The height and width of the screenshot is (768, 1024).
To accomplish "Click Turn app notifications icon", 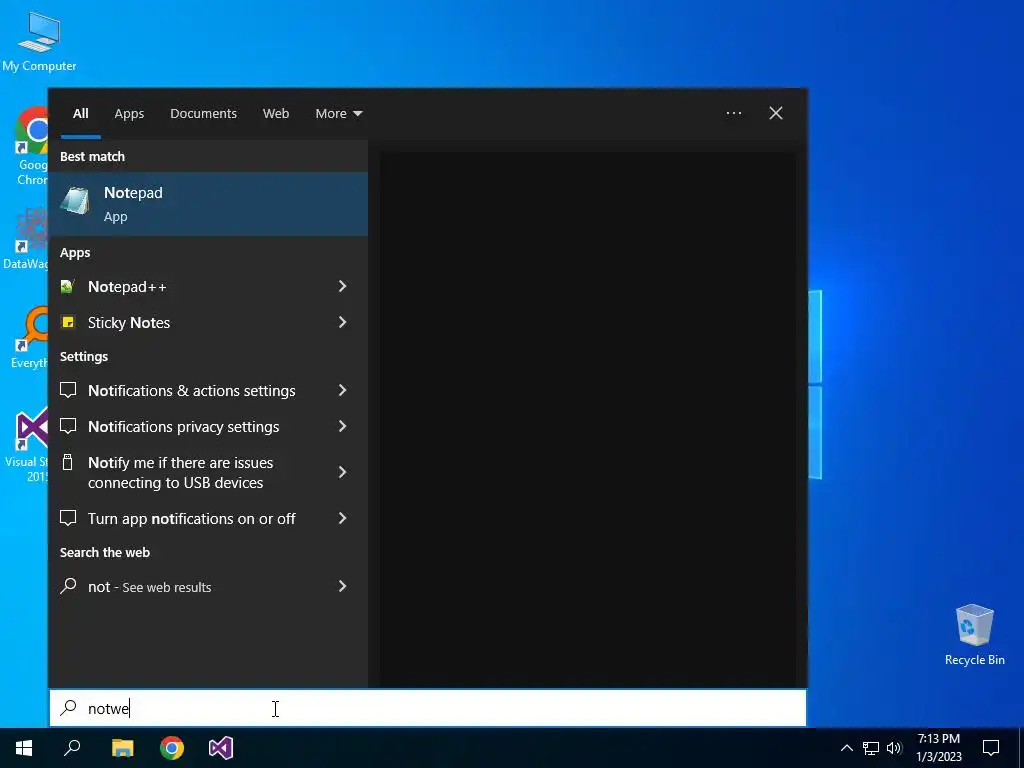I will click(x=68, y=518).
